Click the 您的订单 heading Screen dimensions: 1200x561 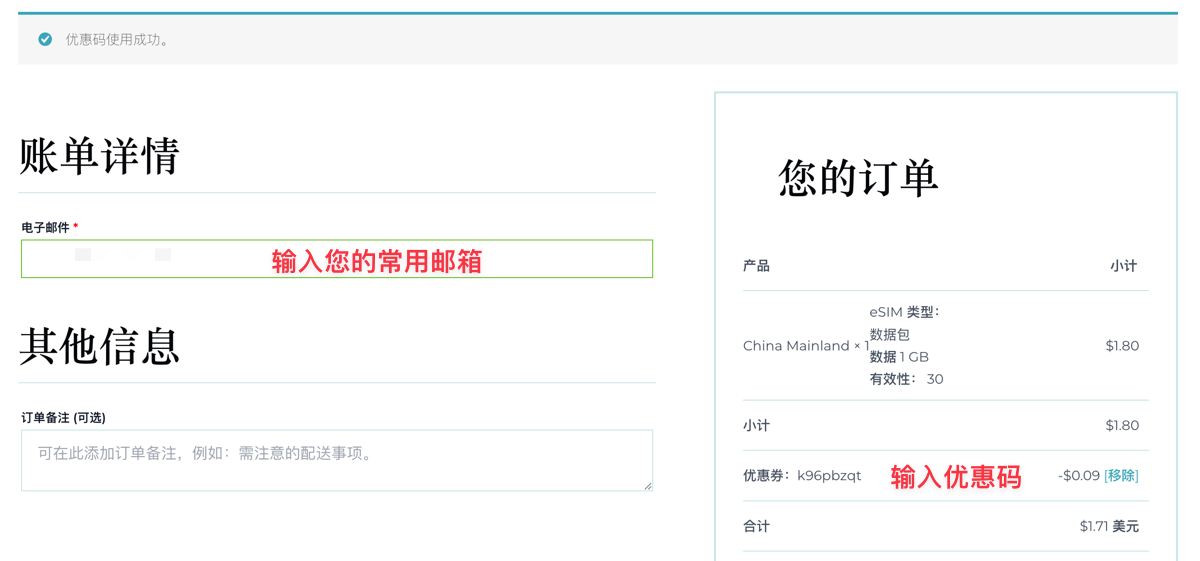858,179
